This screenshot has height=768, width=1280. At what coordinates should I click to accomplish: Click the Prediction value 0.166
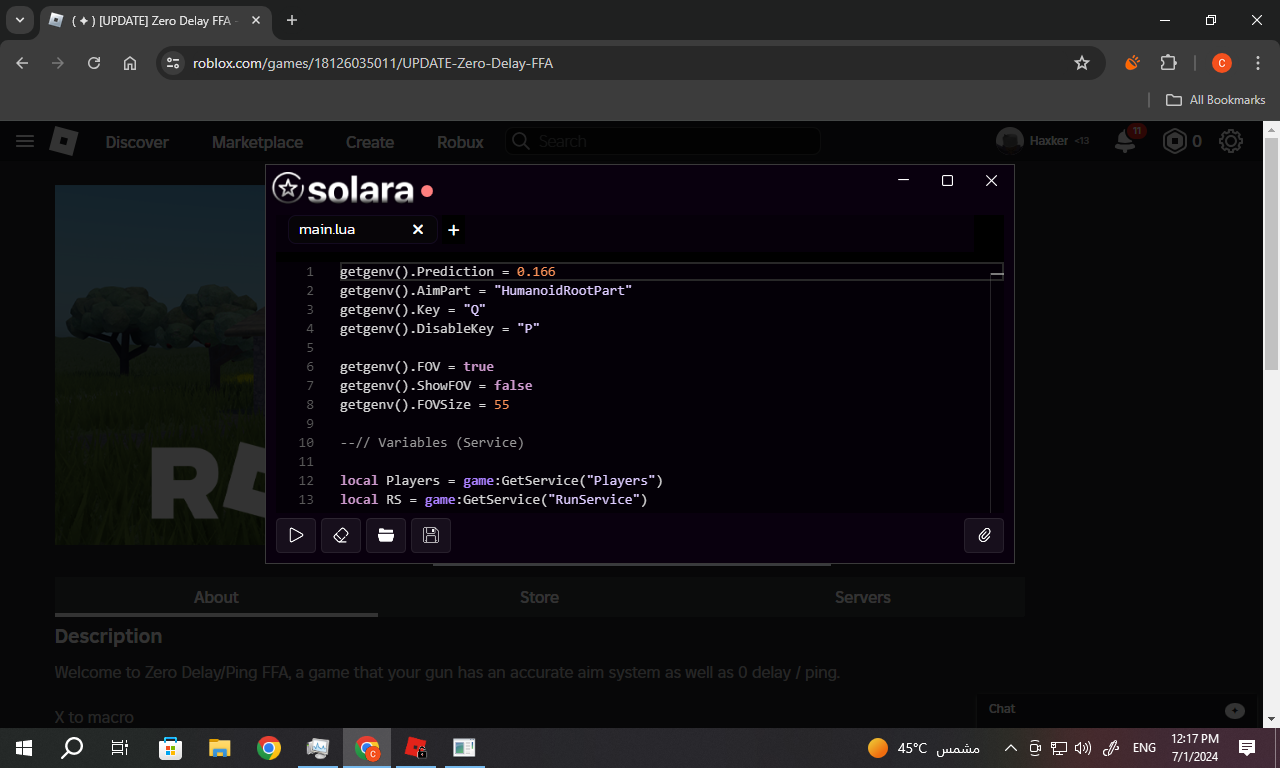[x=536, y=272]
